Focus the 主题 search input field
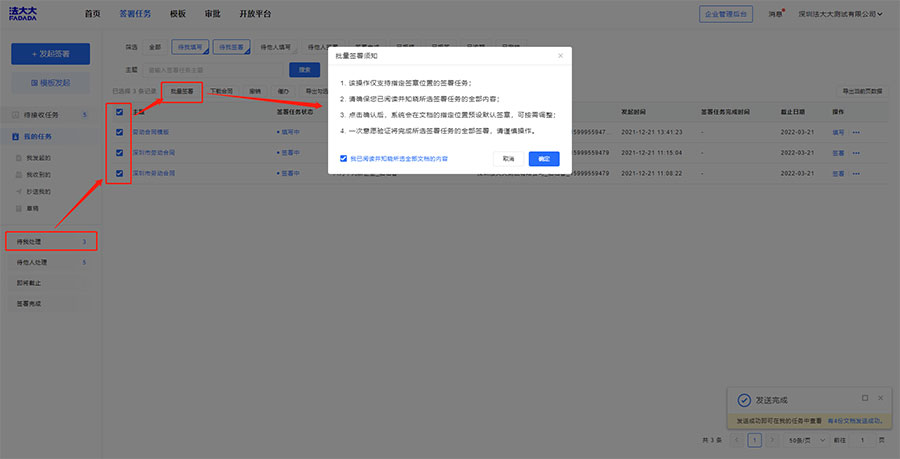Image resolution: width=900 pixels, height=459 pixels. click(x=212, y=70)
